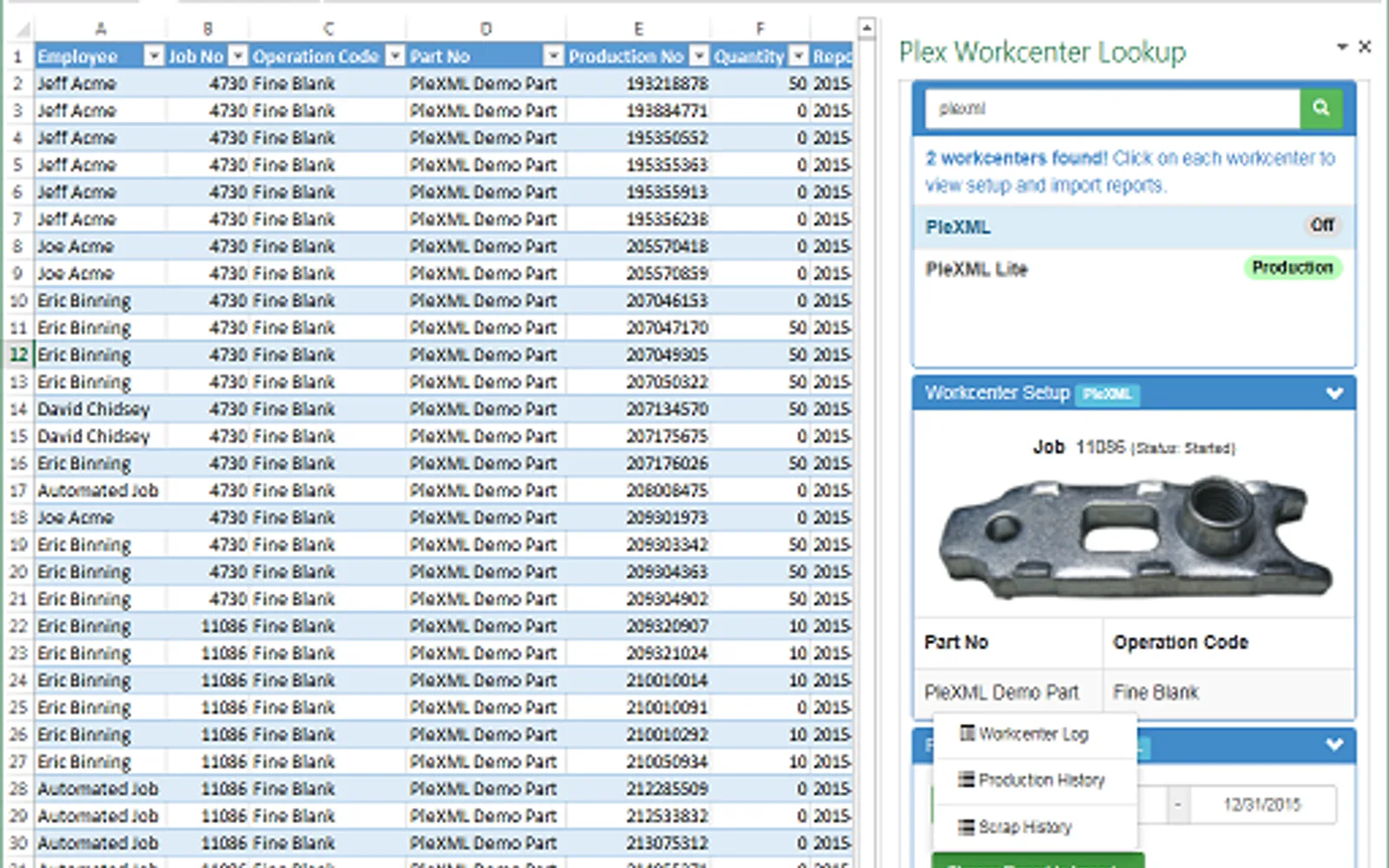Viewport: 1389px width, 868px height.
Task: Click the Fine Blank operation code value
Action: click(1155, 693)
